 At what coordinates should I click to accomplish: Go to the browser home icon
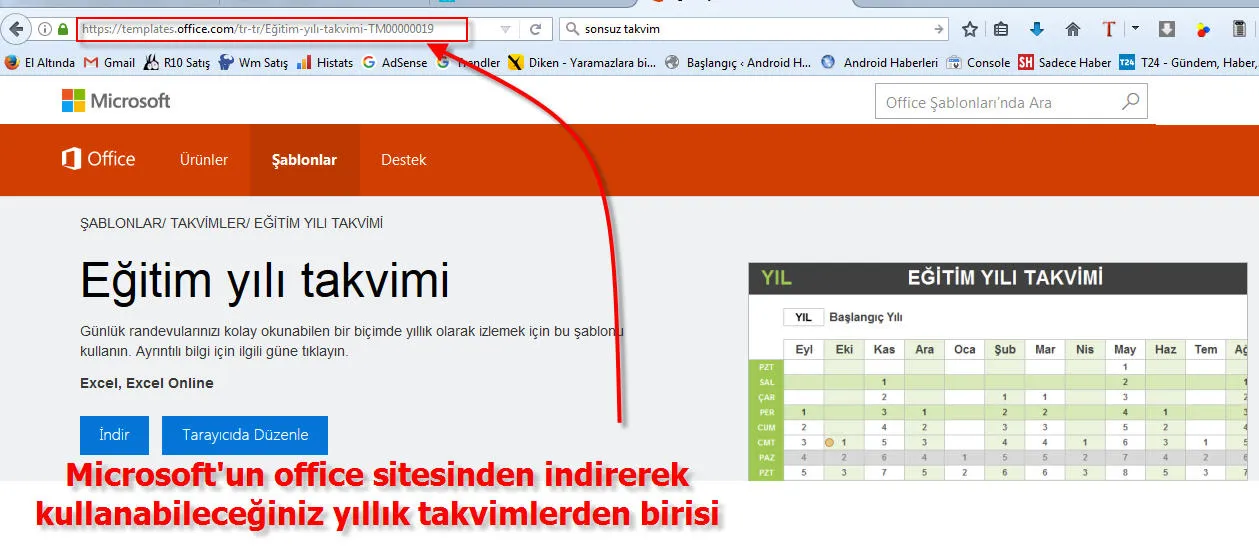[1073, 30]
